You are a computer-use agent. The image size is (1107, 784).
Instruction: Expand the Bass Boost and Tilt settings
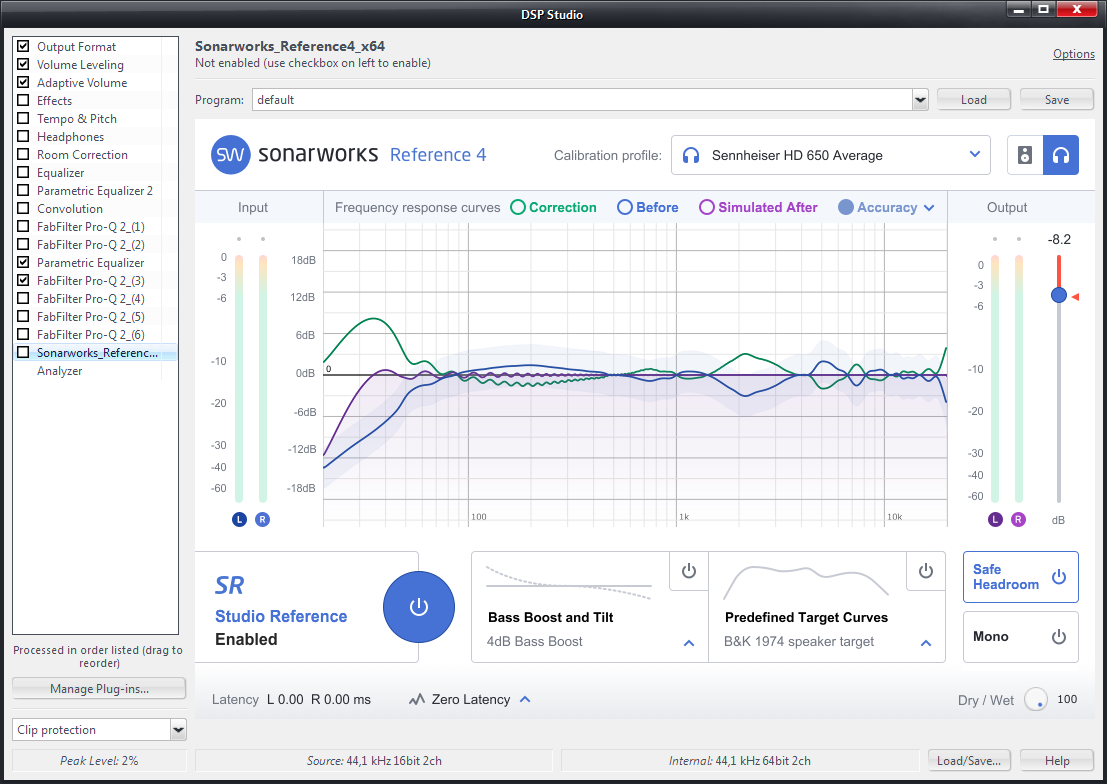pyautogui.click(x=689, y=643)
